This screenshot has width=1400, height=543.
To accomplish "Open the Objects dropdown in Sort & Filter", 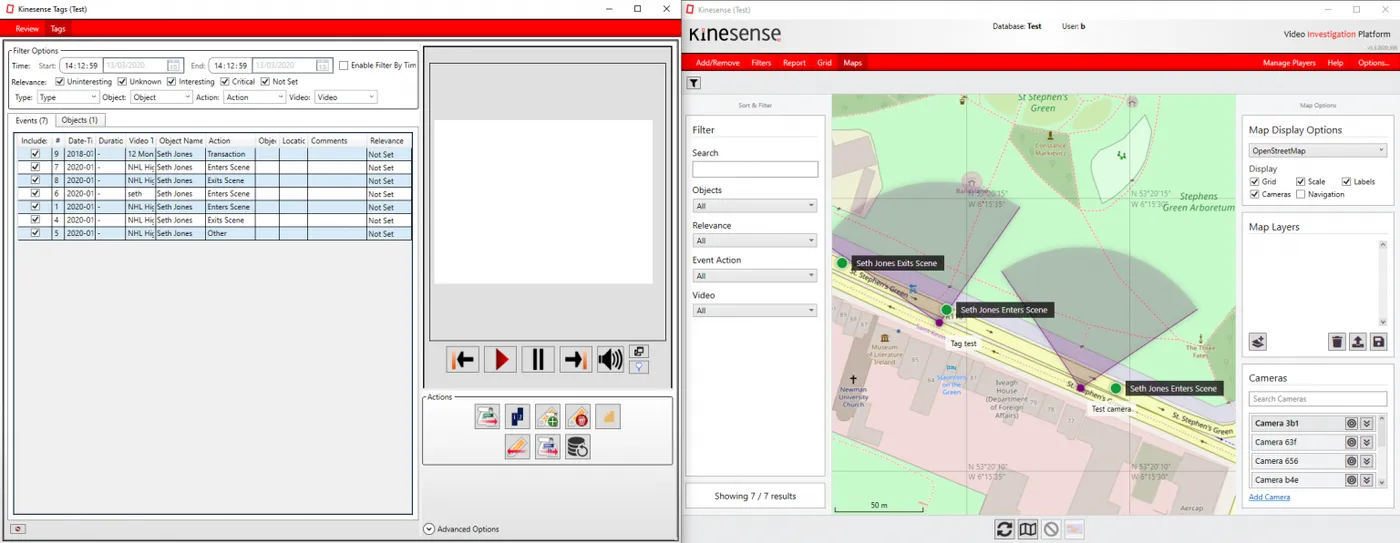I will pyautogui.click(x=755, y=206).
